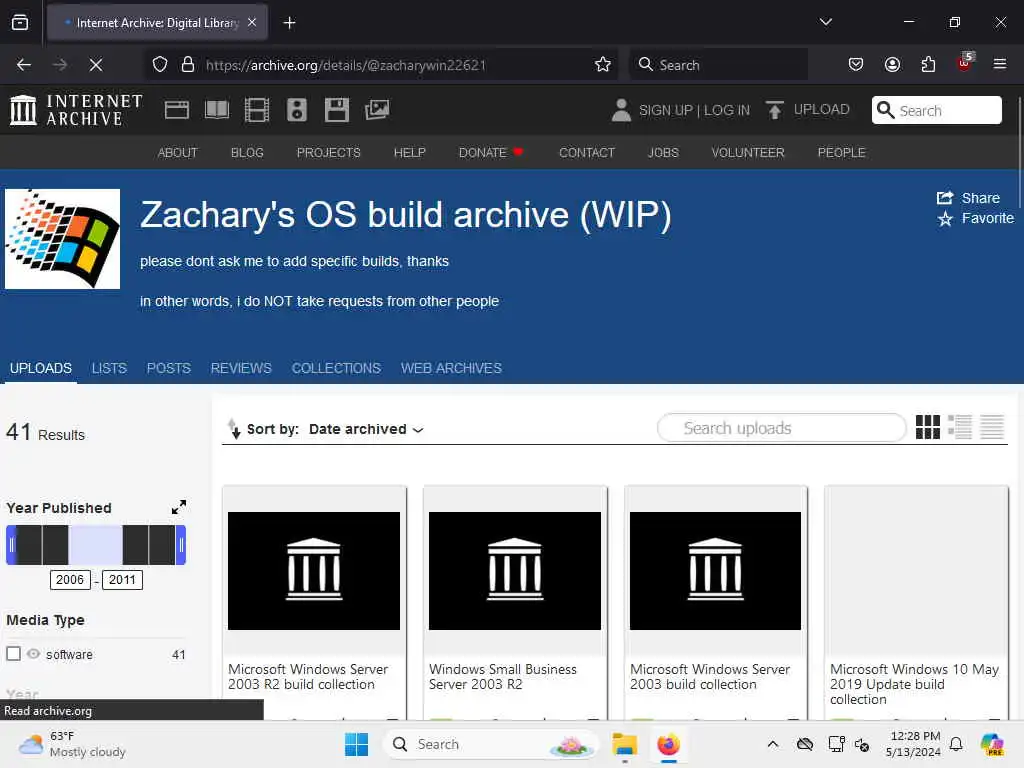Click the Donate link
Screen dimensions: 1024x768
click(x=491, y=152)
